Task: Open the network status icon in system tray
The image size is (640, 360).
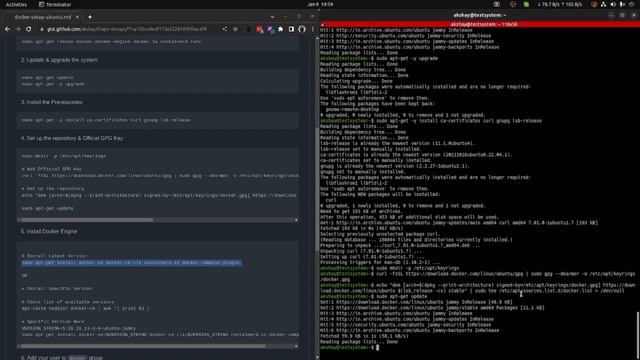Action: pyautogui.click(x=604, y=4)
